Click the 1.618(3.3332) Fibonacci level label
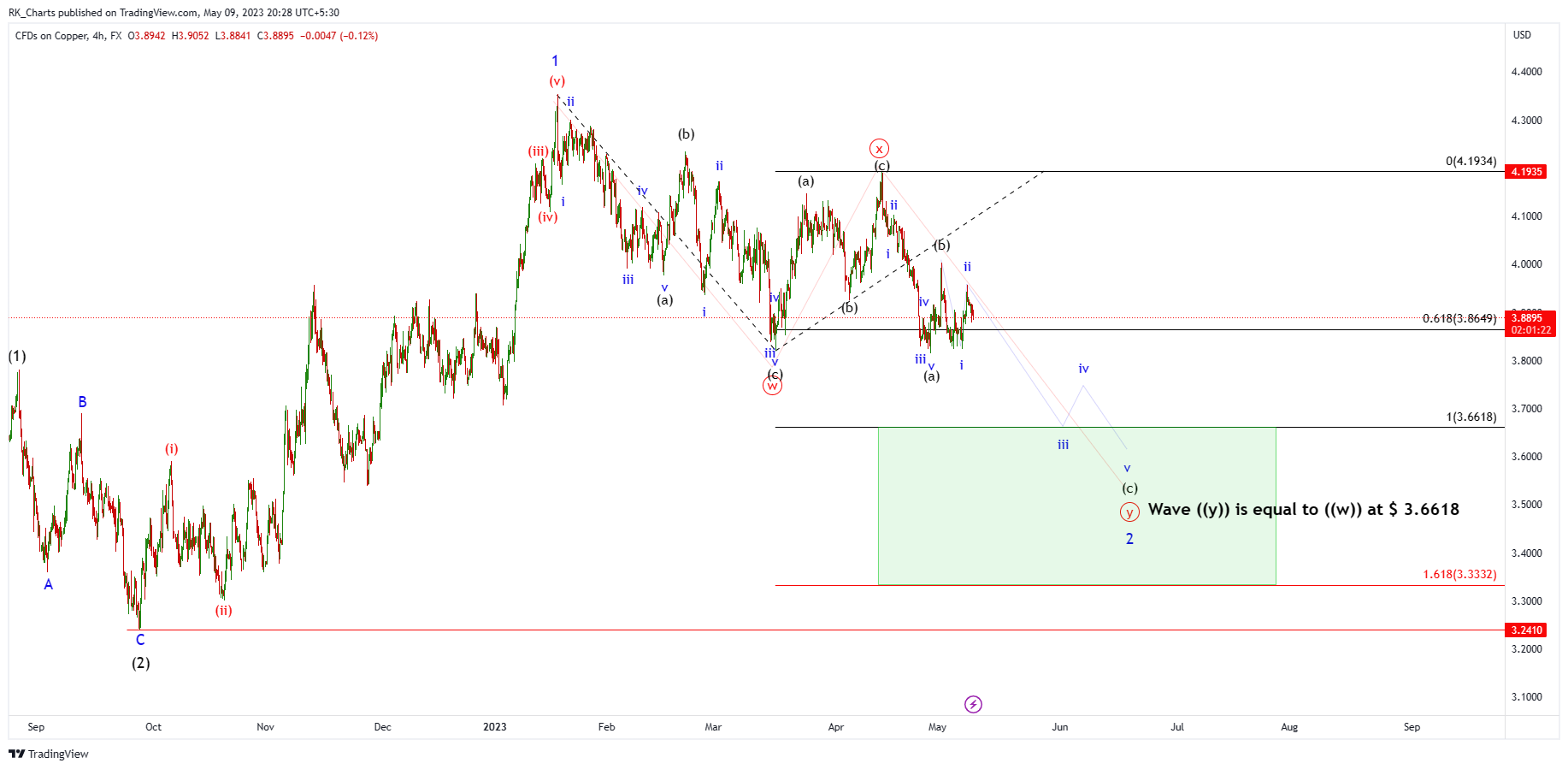The height and width of the screenshot is (769, 1568). [x=1459, y=574]
